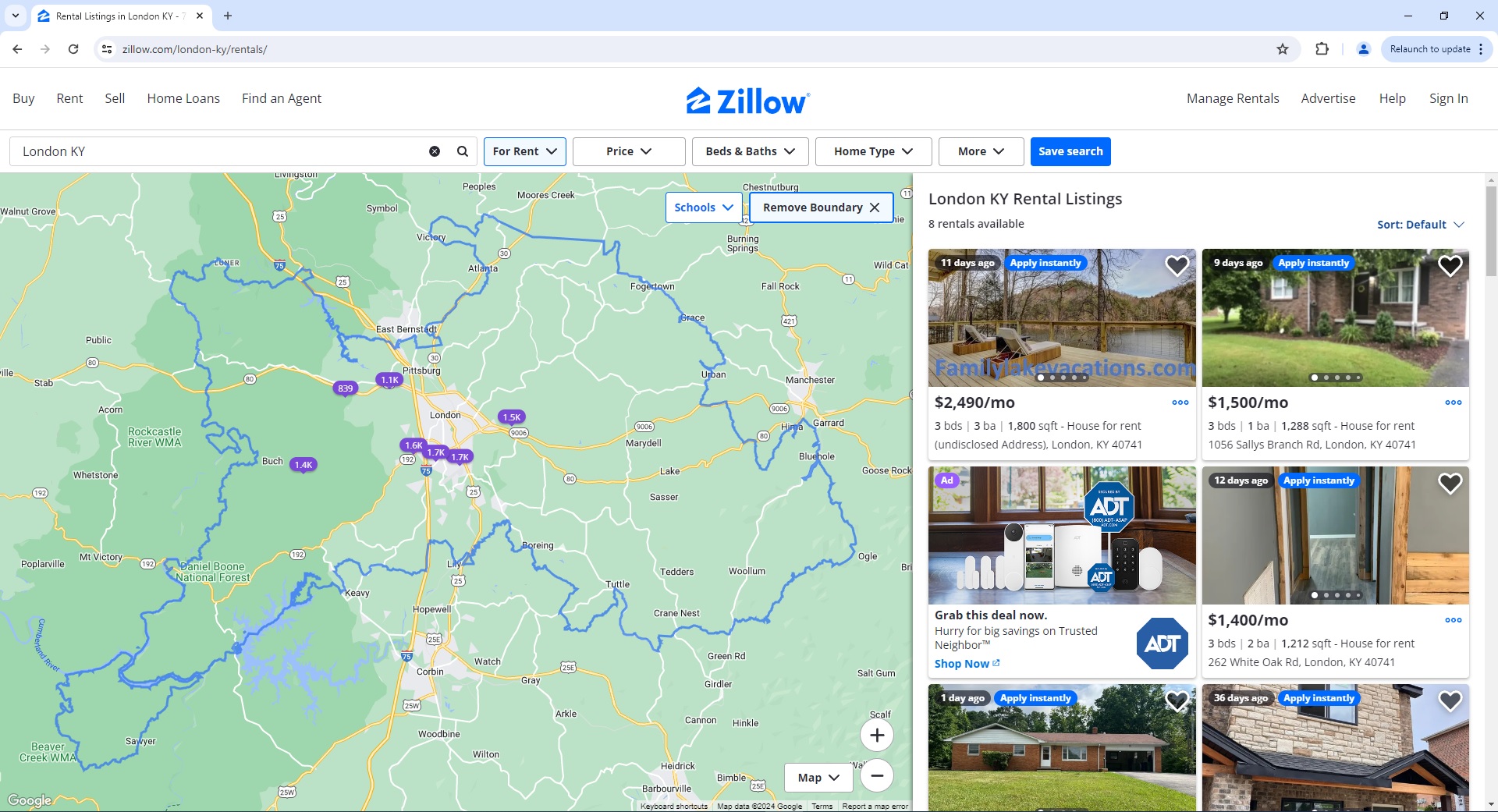1498x812 pixels.
Task: Click the address bar URL field
Action: click(312, 48)
